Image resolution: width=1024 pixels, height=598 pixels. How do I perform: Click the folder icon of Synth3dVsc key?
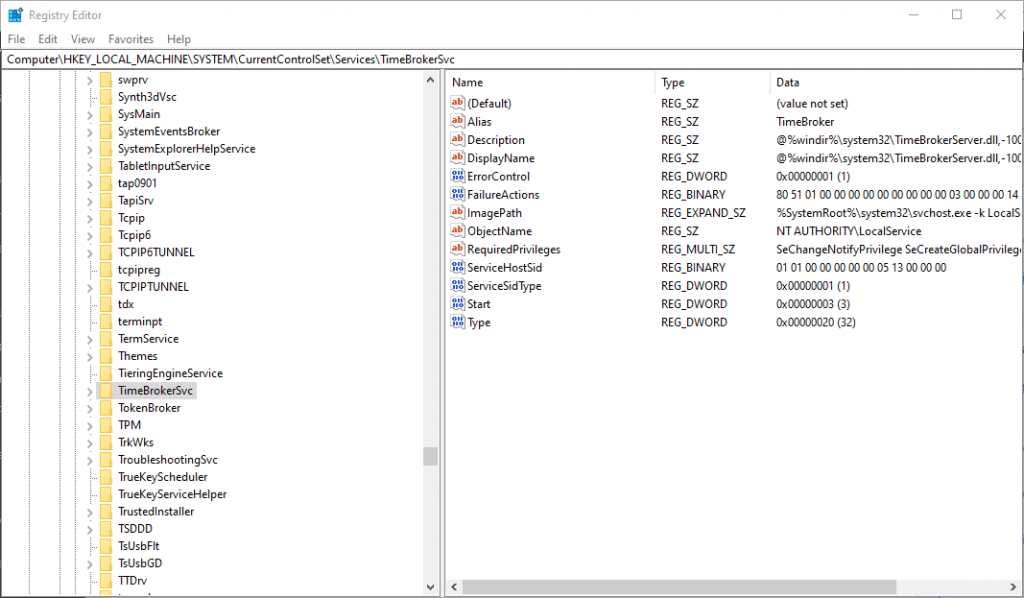tap(106, 97)
